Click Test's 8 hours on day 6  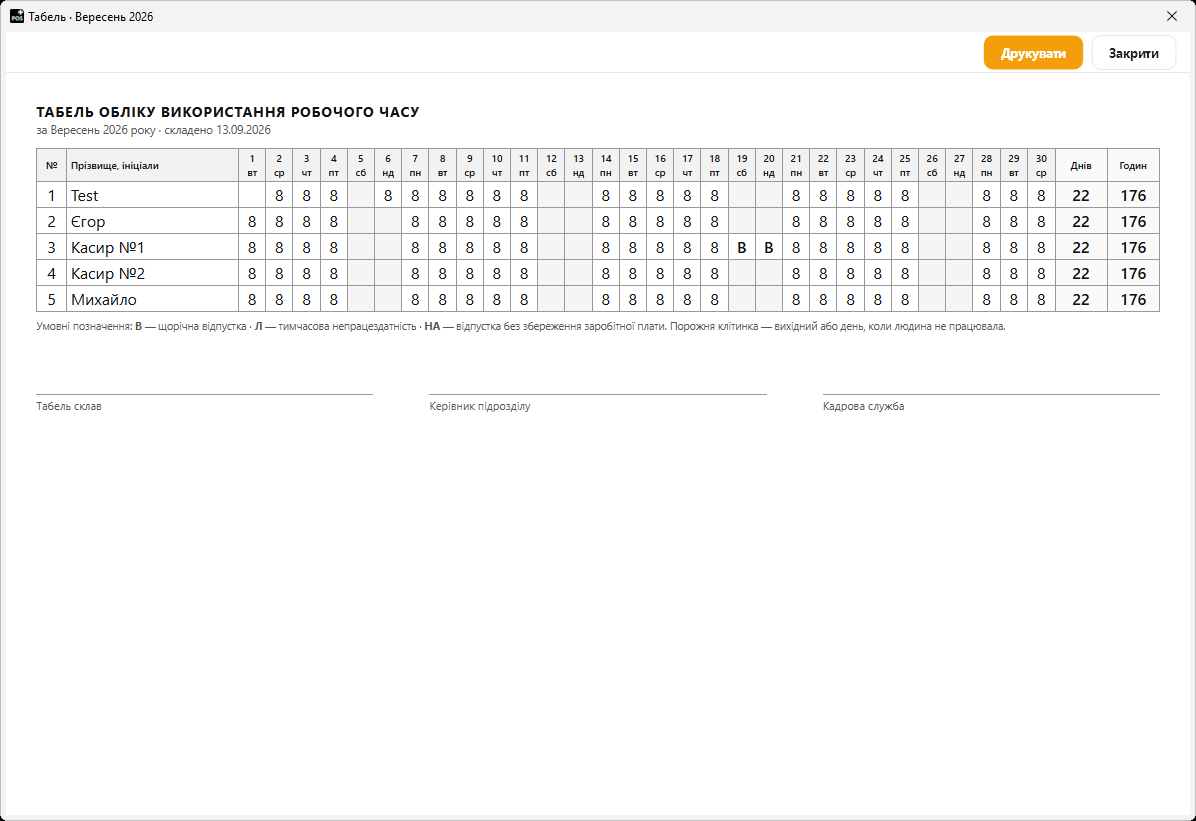pyautogui.click(x=388, y=195)
